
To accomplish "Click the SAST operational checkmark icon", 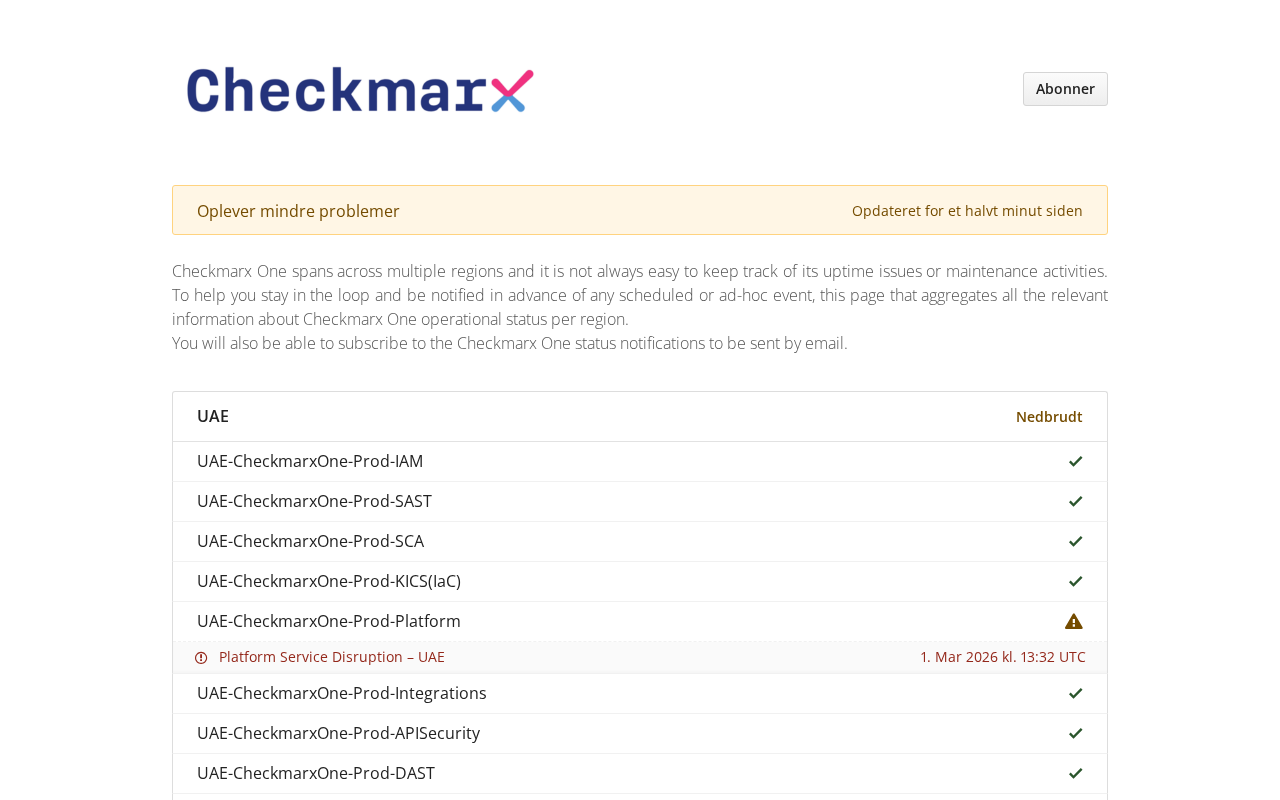I will [1075, 501].
